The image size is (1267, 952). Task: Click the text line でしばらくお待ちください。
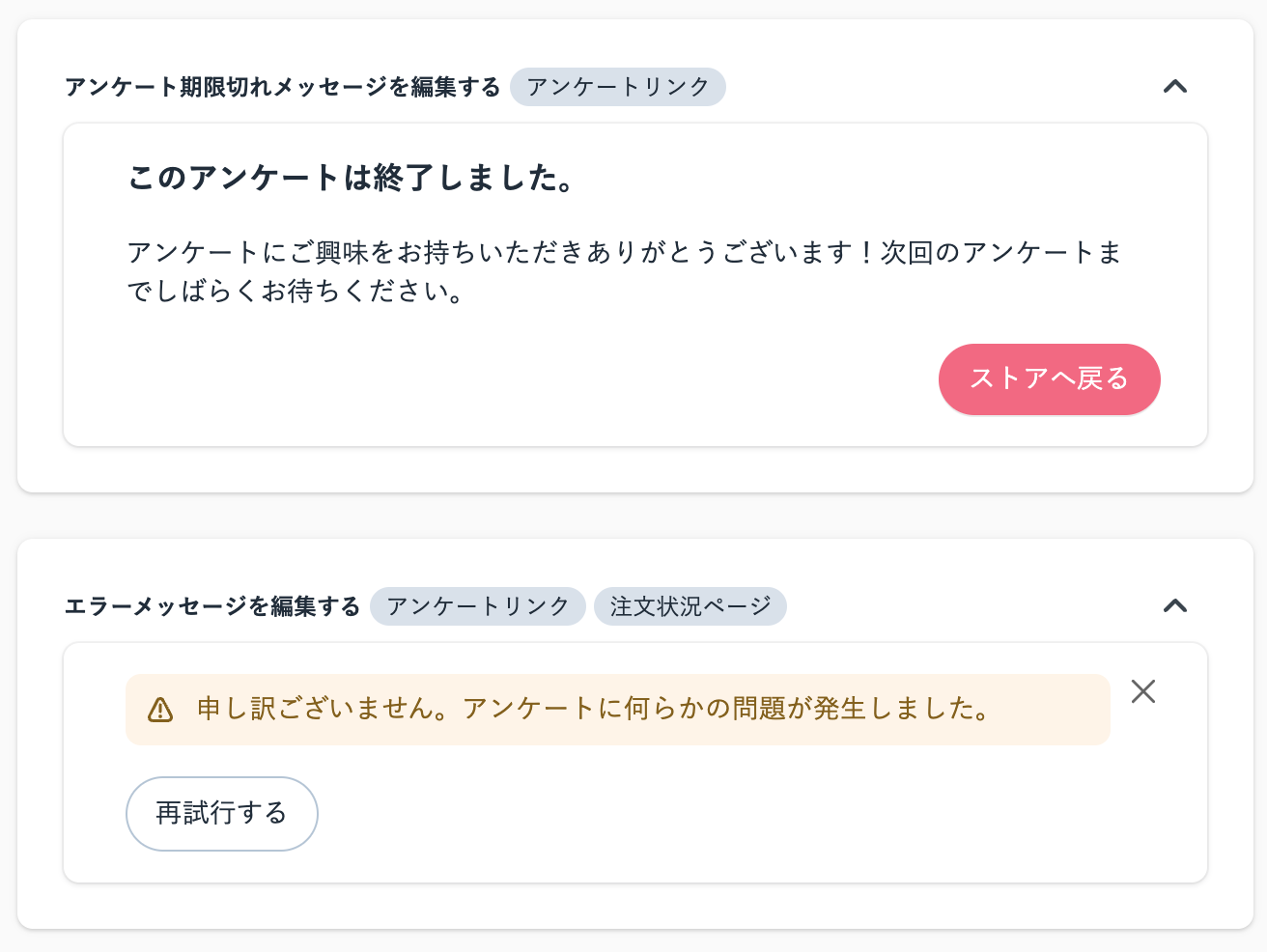296,292
